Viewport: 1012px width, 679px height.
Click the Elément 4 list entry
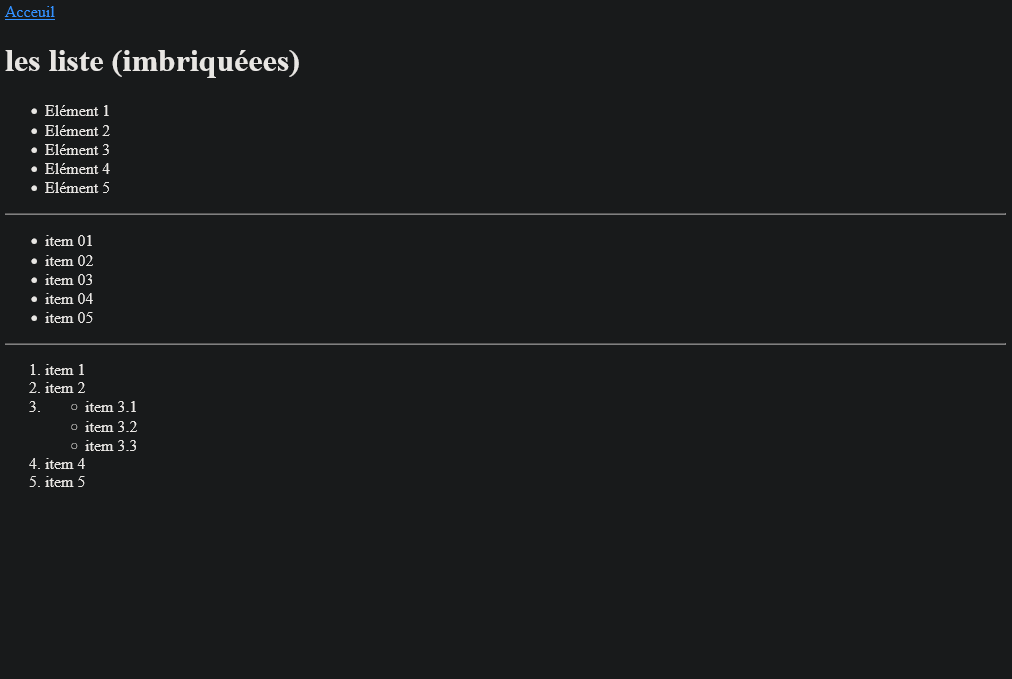tap(77, 169)
